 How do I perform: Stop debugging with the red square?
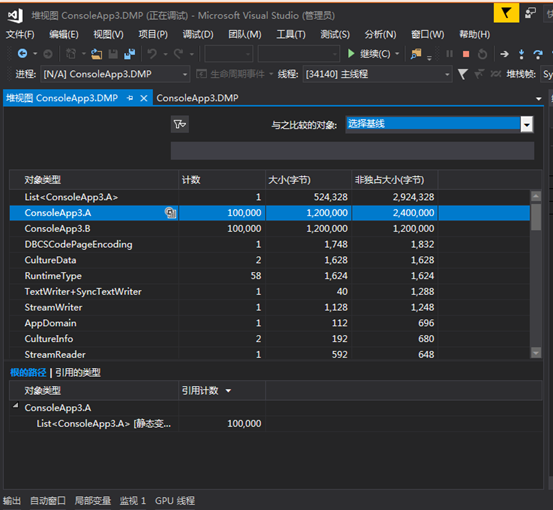point(466,54)
